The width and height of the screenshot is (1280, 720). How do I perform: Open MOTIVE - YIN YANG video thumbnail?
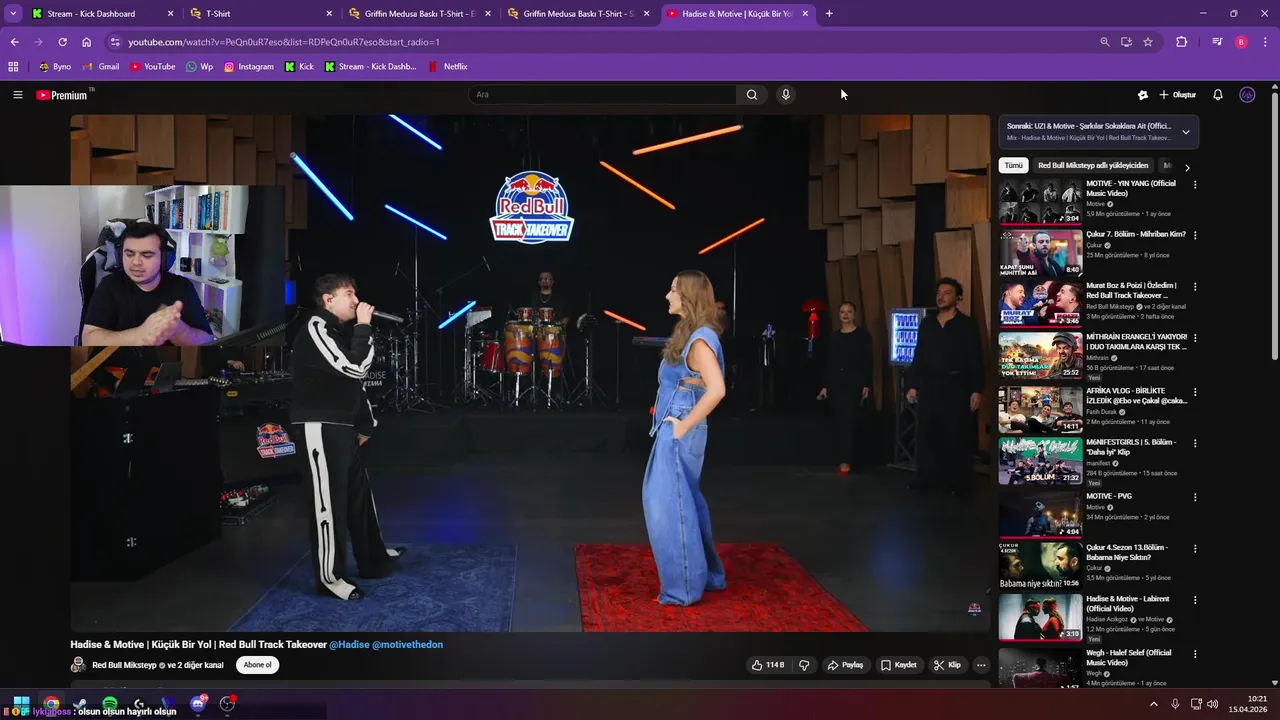pos(1040,201)
